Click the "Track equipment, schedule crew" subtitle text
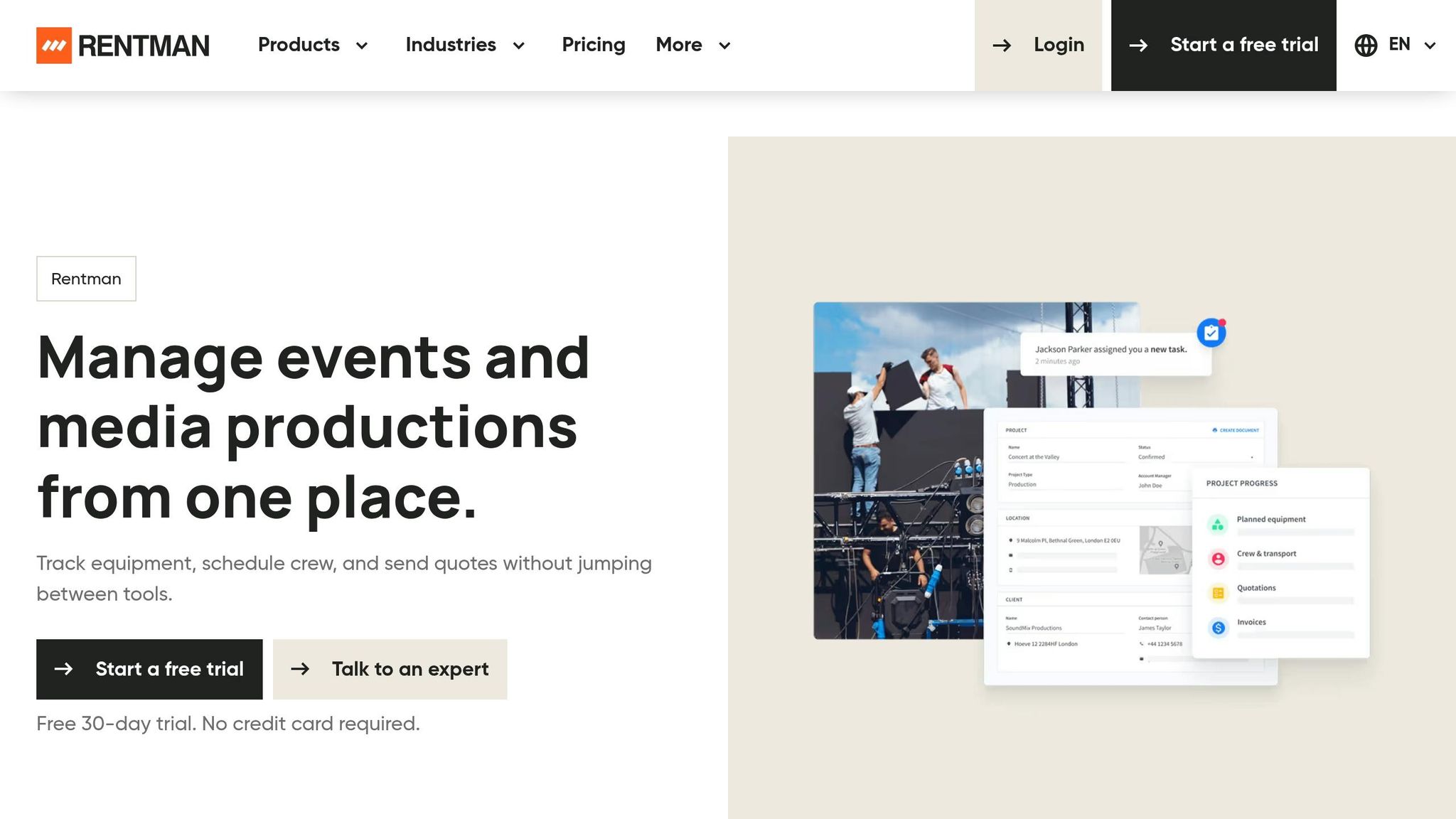The image size is (1456, 819). tap(344, 578)
